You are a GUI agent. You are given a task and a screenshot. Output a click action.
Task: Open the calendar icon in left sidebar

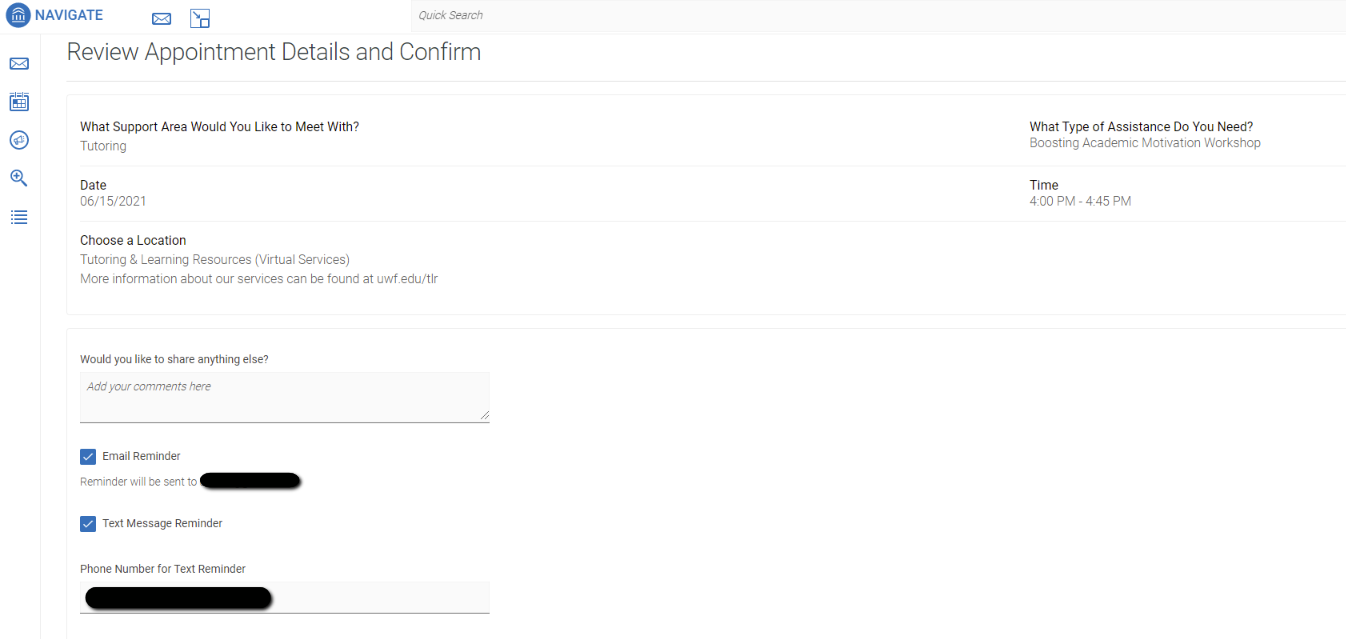pyautogui.click(x=19, y=102)
